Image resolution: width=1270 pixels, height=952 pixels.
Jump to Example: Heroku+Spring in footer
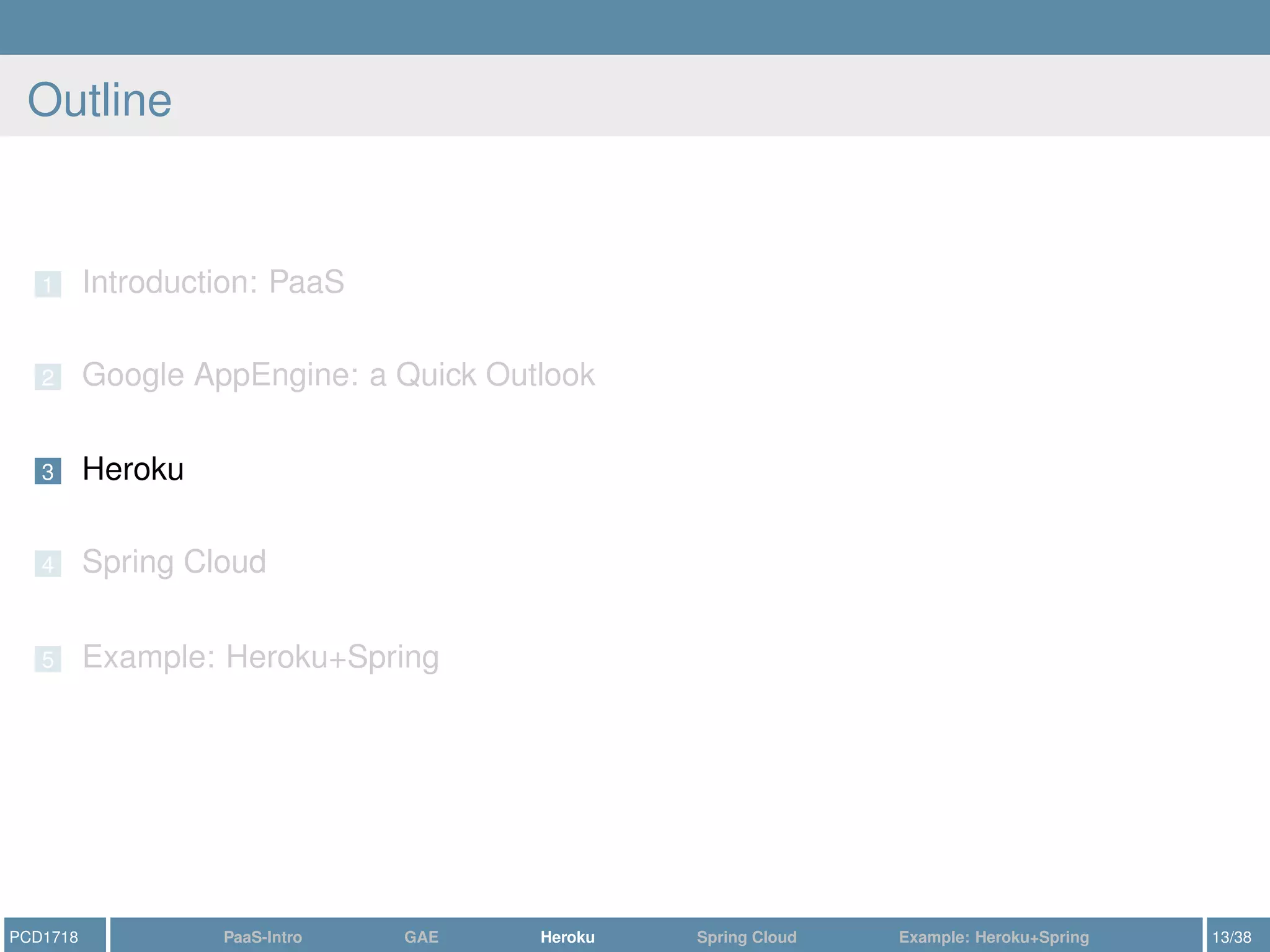[x=994, y=937]
